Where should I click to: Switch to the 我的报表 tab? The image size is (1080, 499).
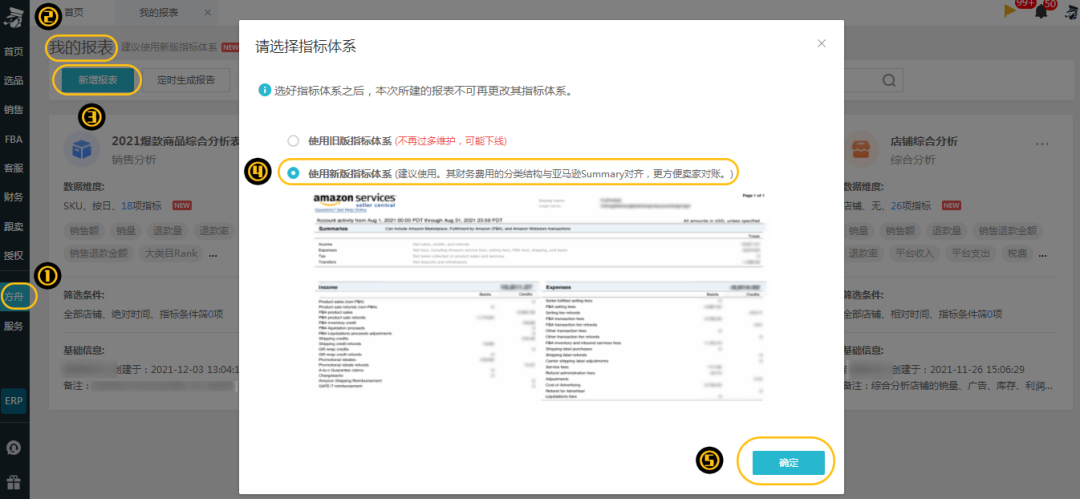pyautogui.click(x=159, y=12)
